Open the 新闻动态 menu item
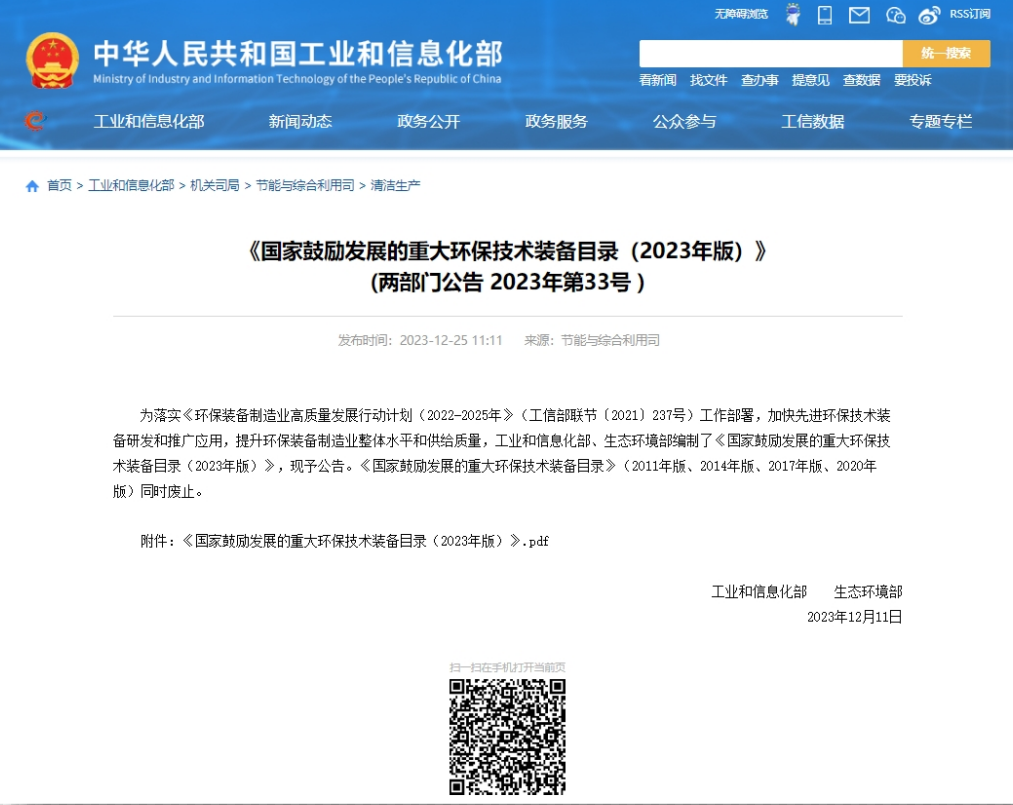This screenshot has height=805, width=1013. [299, 121]
